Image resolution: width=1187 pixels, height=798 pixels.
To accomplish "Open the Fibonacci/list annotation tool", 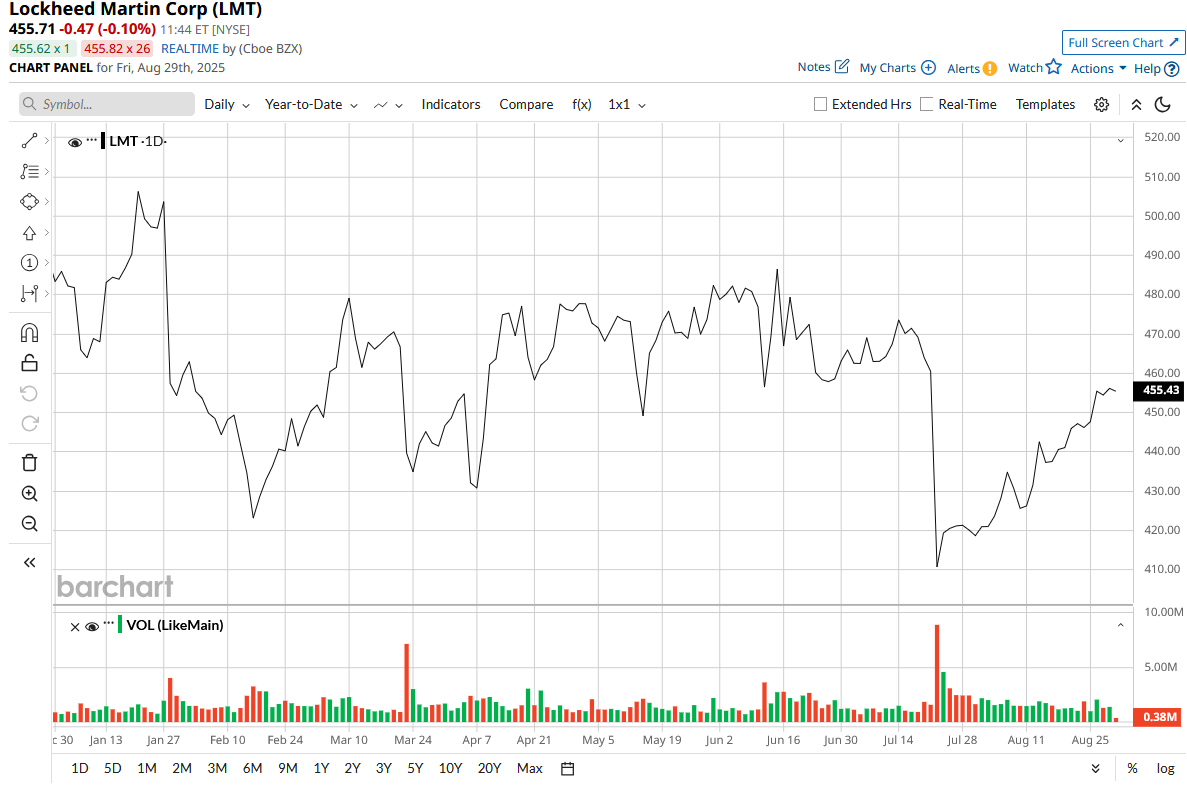I will 30,172.
